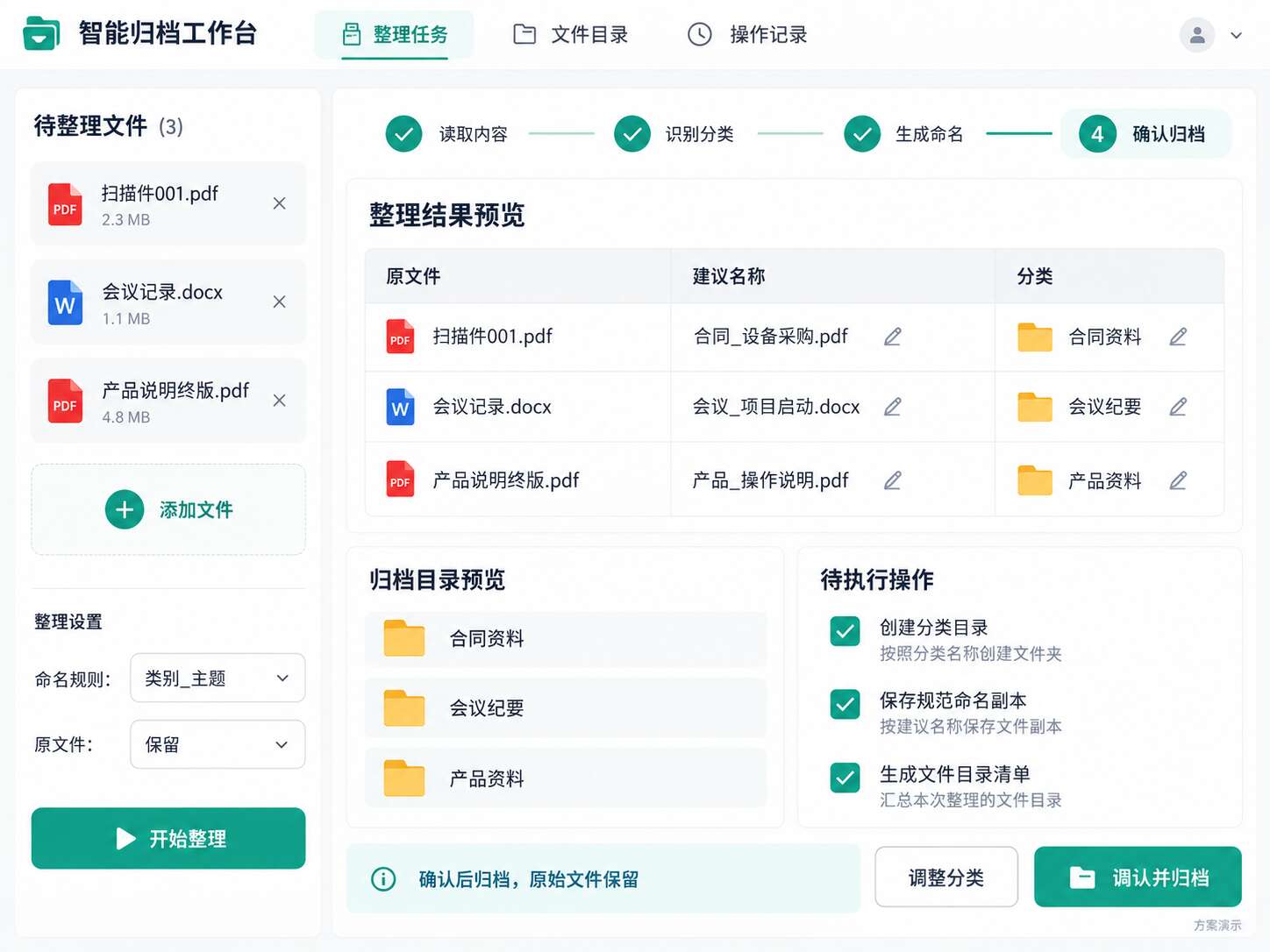Uncheck the 创建分类目录 checkbox

click(845, 631)
